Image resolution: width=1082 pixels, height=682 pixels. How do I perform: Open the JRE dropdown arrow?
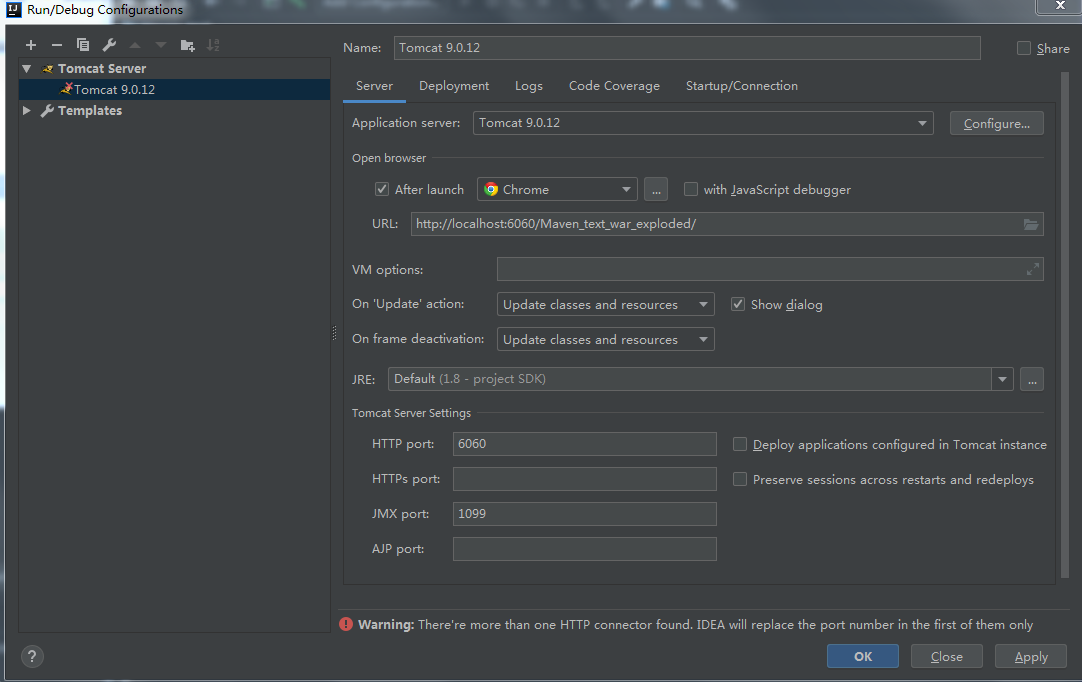point(1002,379)
